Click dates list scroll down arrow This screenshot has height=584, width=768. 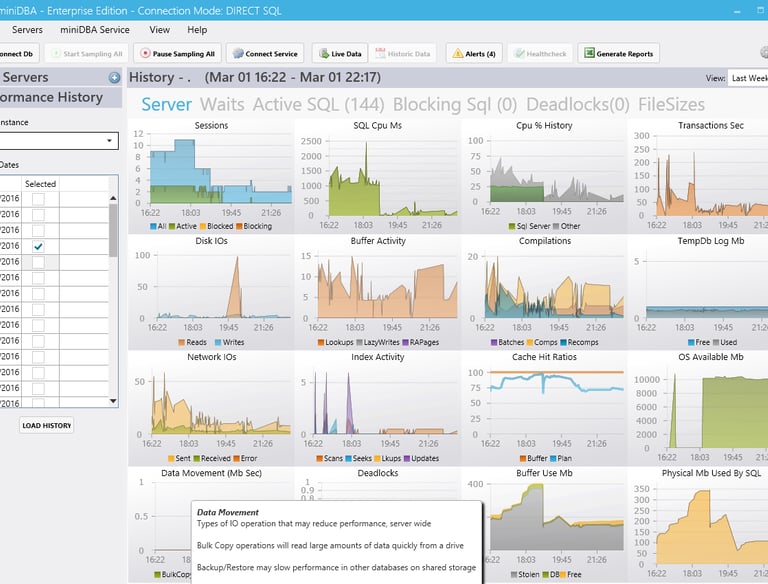113,401
